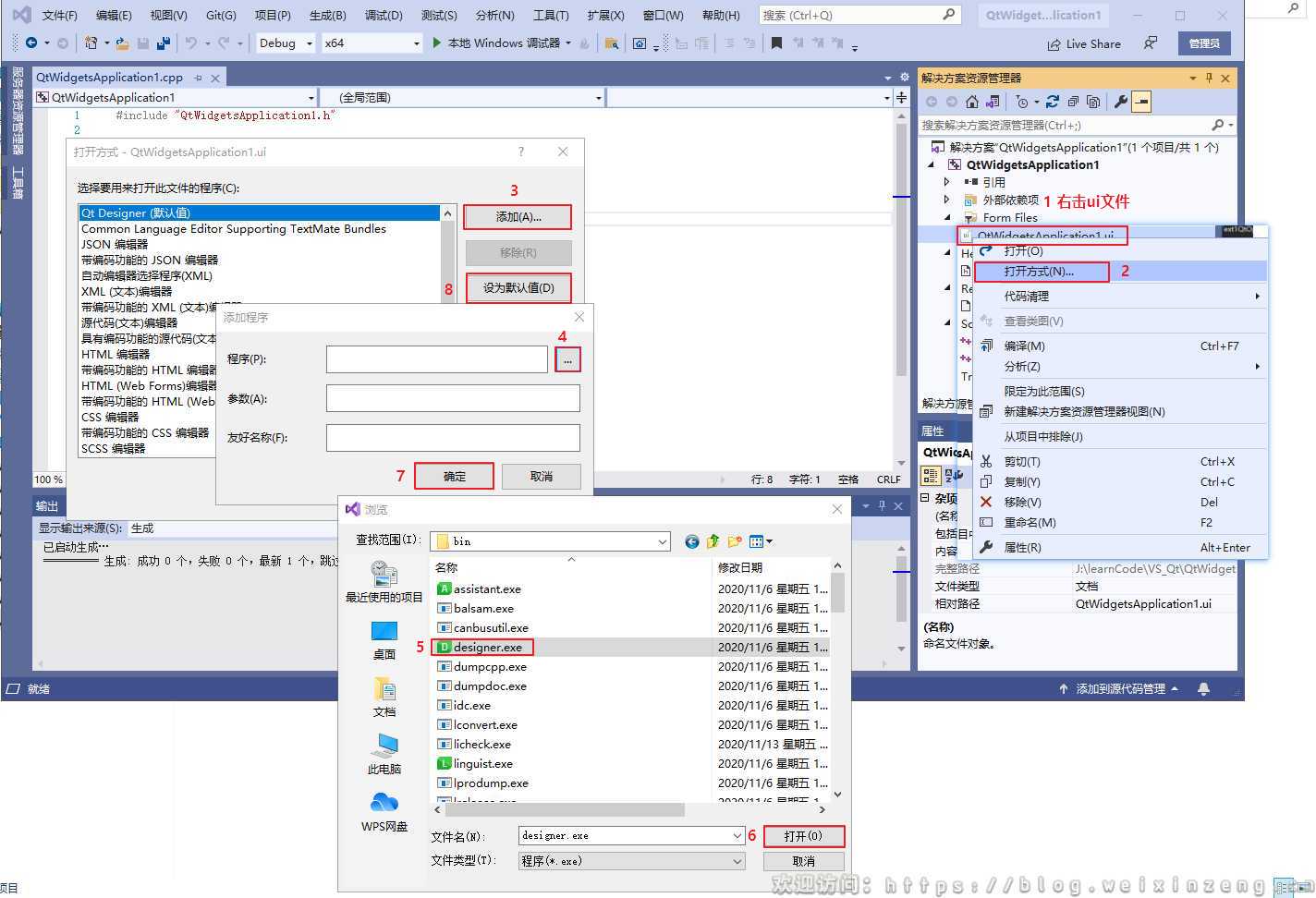Click the 添加(A)... button

(x=518, y=217)
